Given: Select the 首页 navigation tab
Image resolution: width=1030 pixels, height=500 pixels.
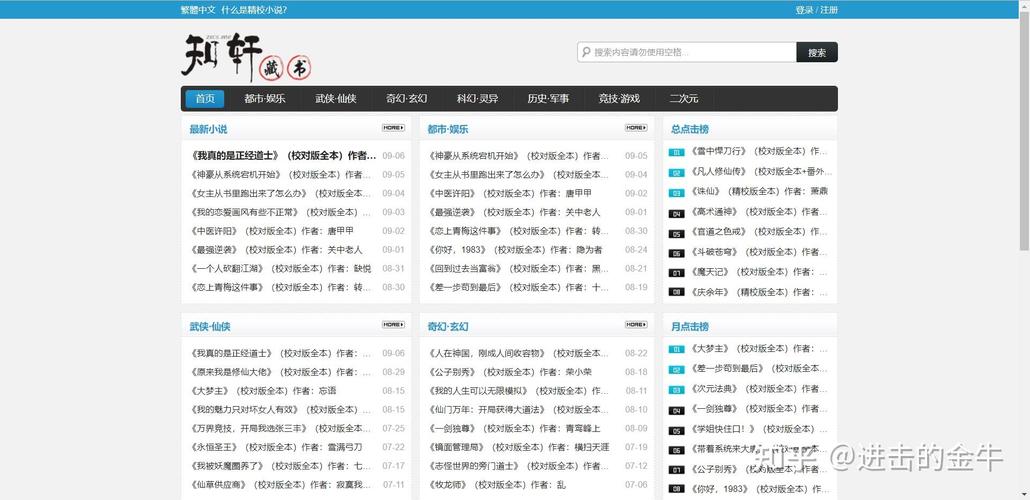Looking at the screenshot, I should pyautogui.click(x=205, y=99).
